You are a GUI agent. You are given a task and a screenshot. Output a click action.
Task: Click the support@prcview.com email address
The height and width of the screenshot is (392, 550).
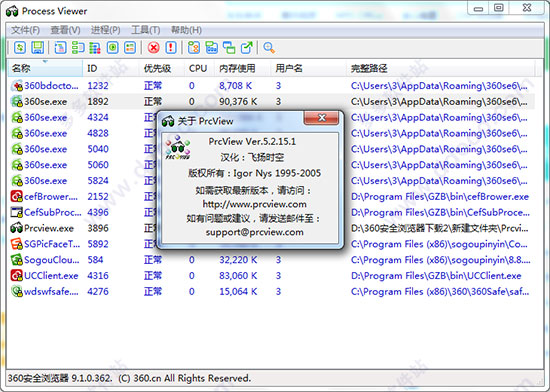[x=255, y=232]
